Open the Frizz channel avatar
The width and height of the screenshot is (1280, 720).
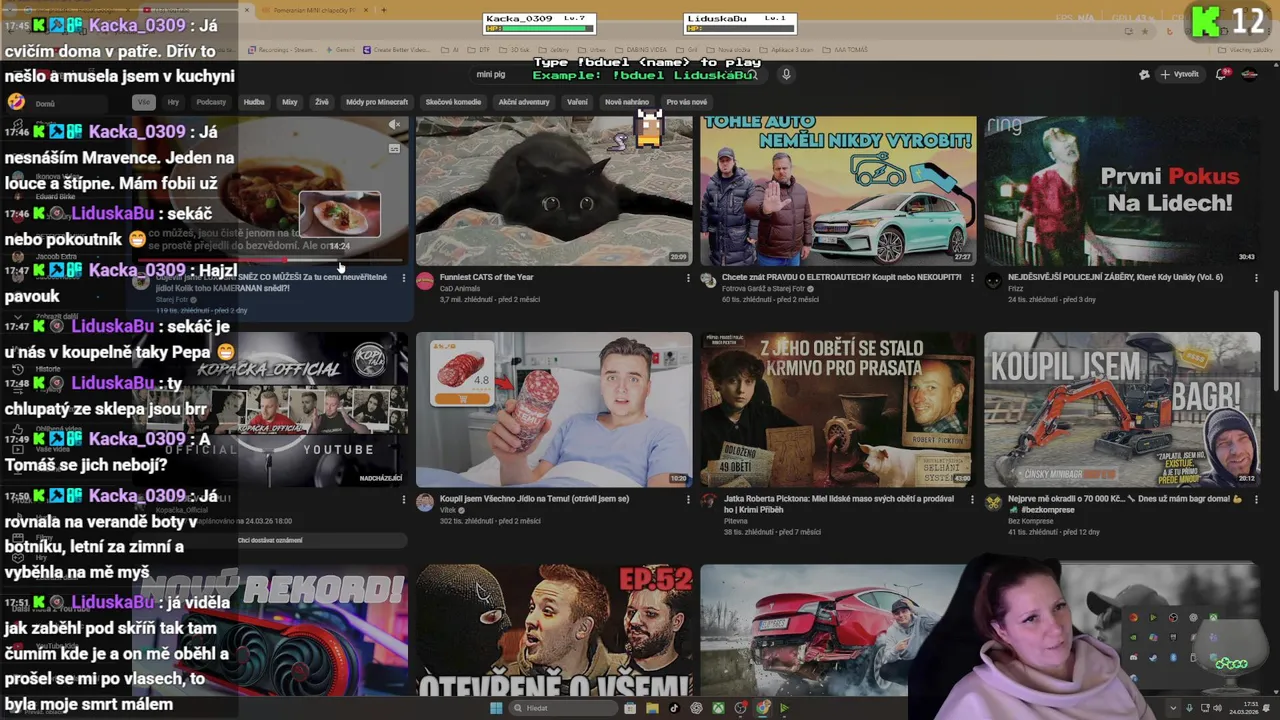993,281
